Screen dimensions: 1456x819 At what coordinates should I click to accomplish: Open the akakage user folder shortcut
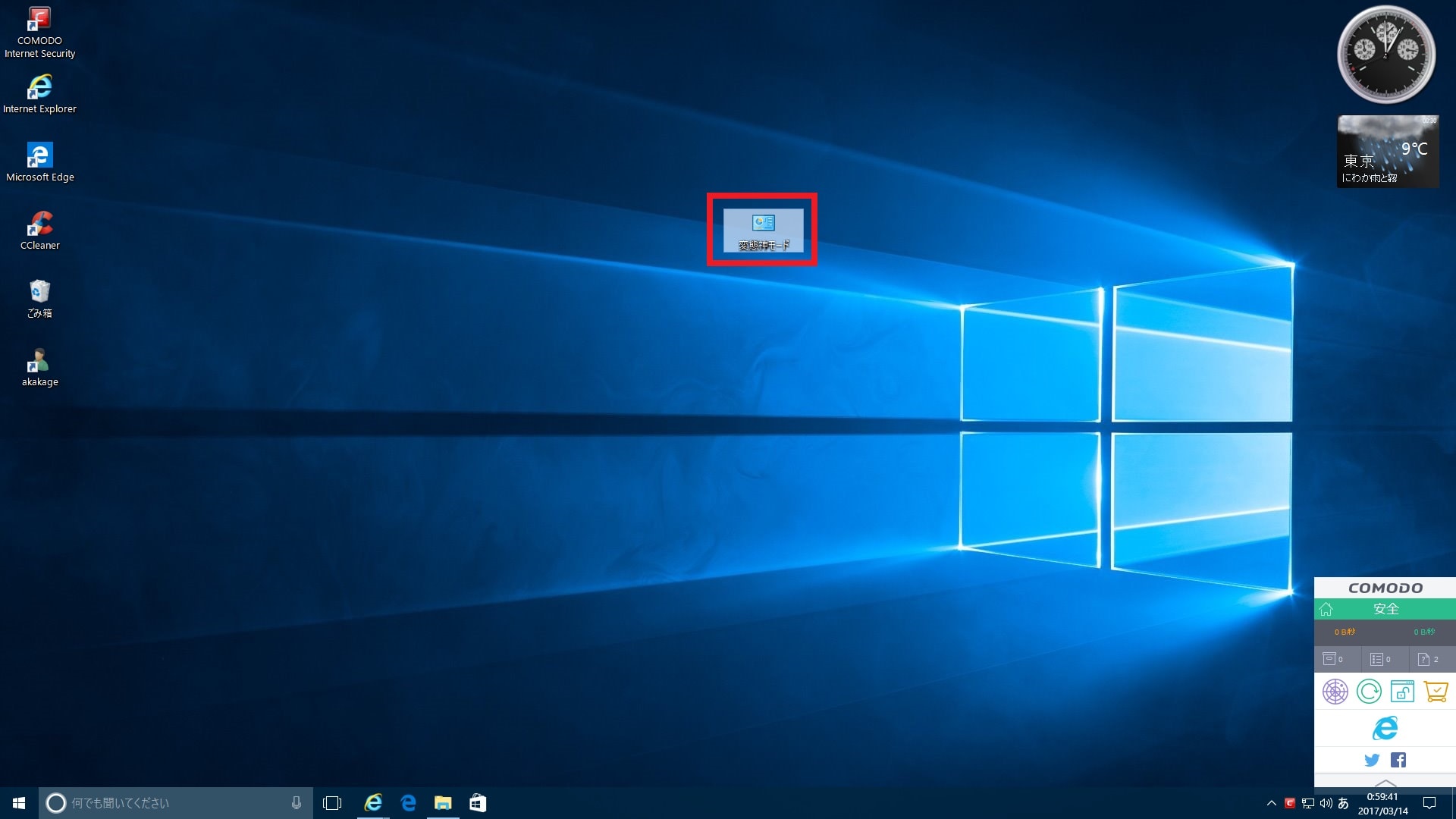point(39,367)
